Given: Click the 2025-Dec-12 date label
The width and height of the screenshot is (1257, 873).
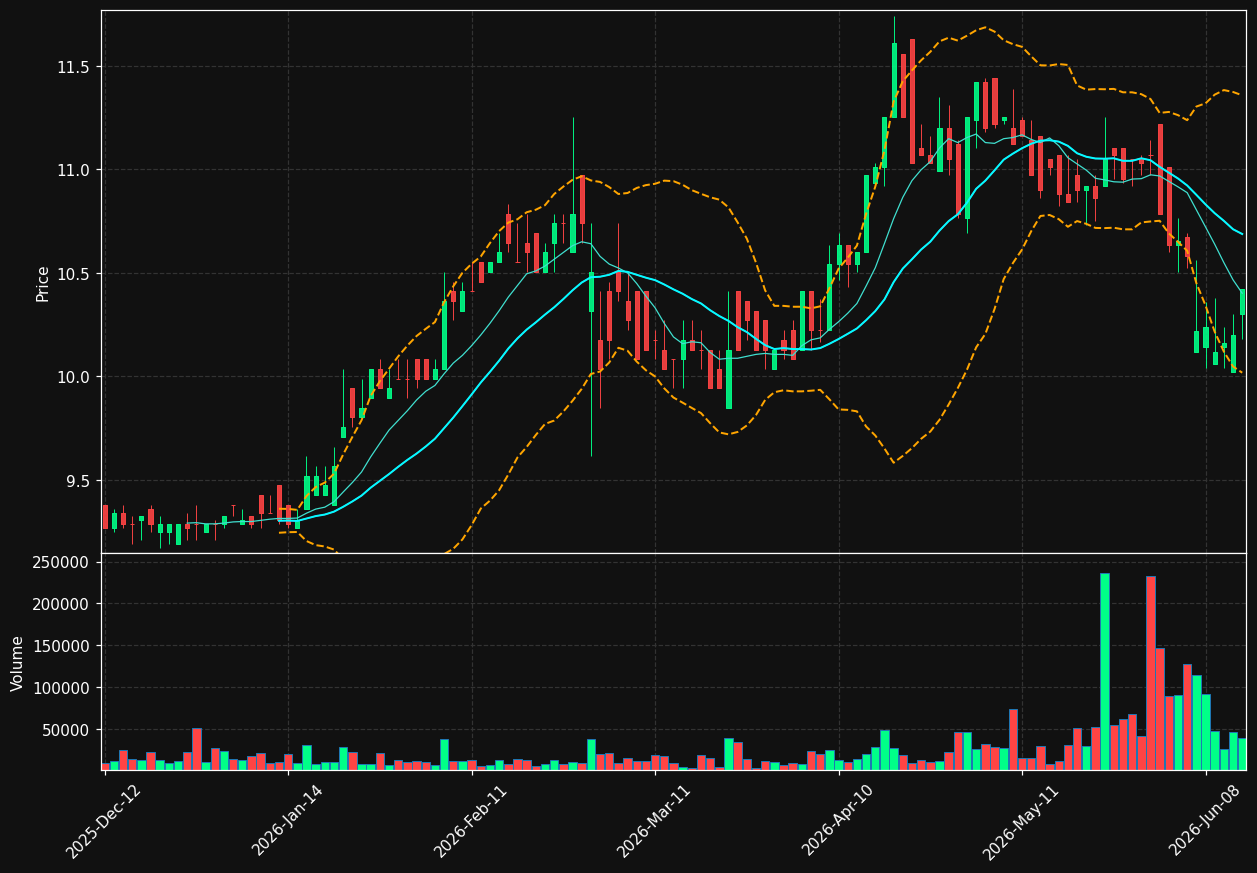Looking at the screenshot, I should [x=104, y=822].
